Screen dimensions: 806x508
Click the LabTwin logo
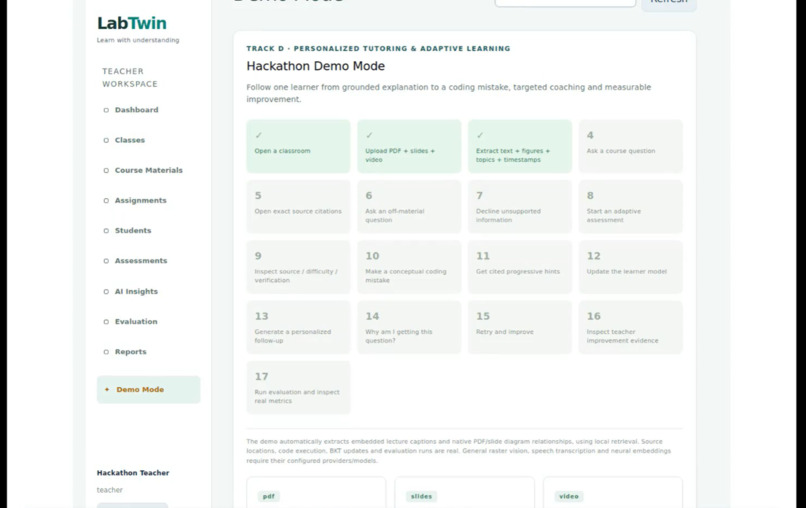point(132,23)
